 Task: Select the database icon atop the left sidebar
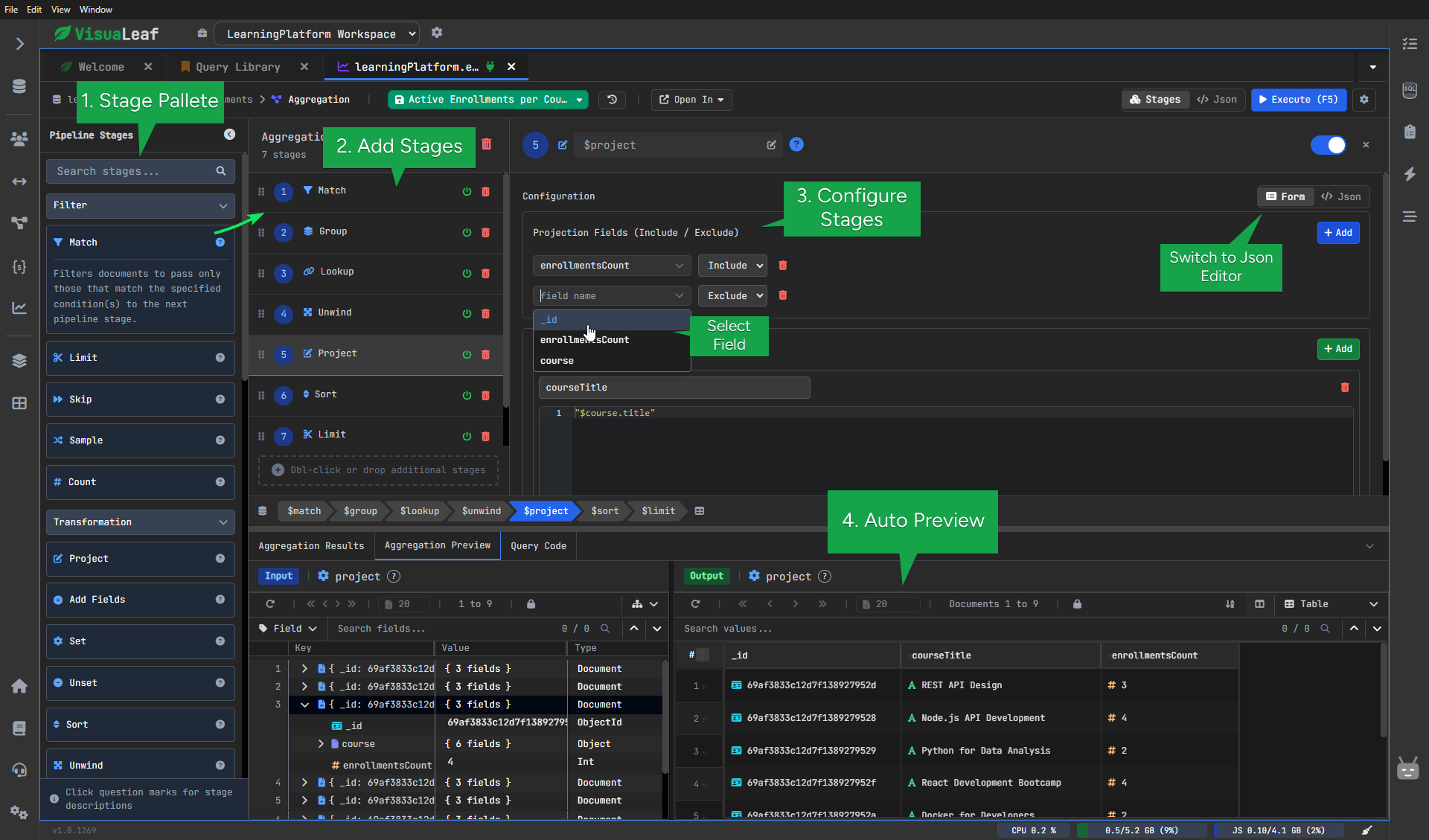[19, 86]
